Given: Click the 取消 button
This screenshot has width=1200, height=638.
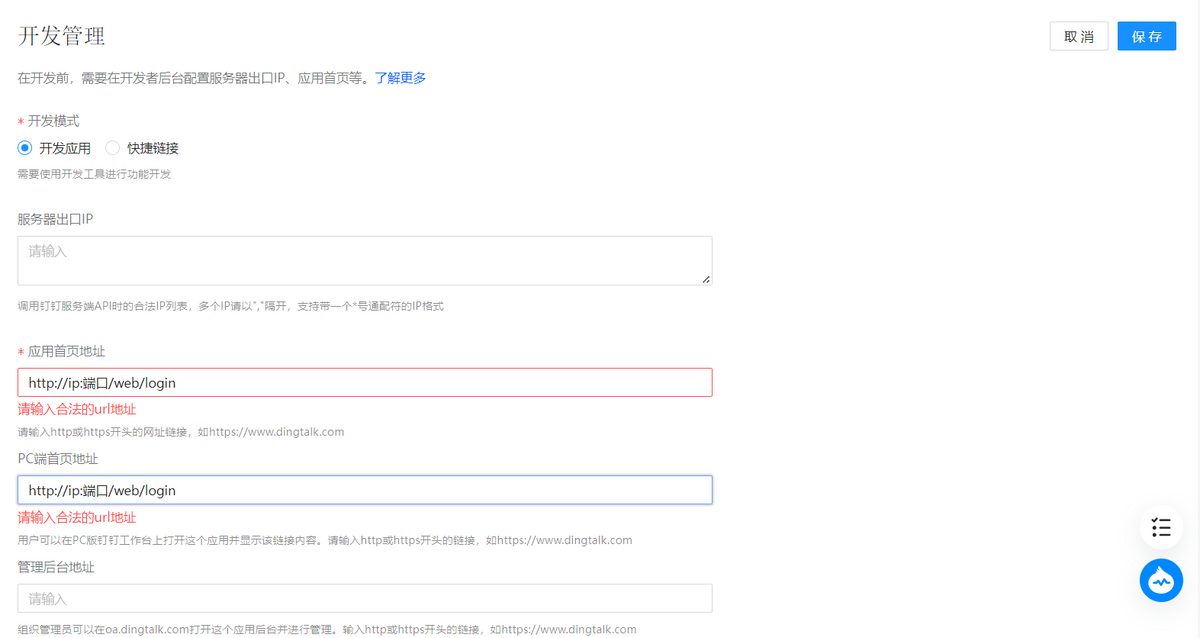Looking at the screenshot, I should [x=1078, y=36].
